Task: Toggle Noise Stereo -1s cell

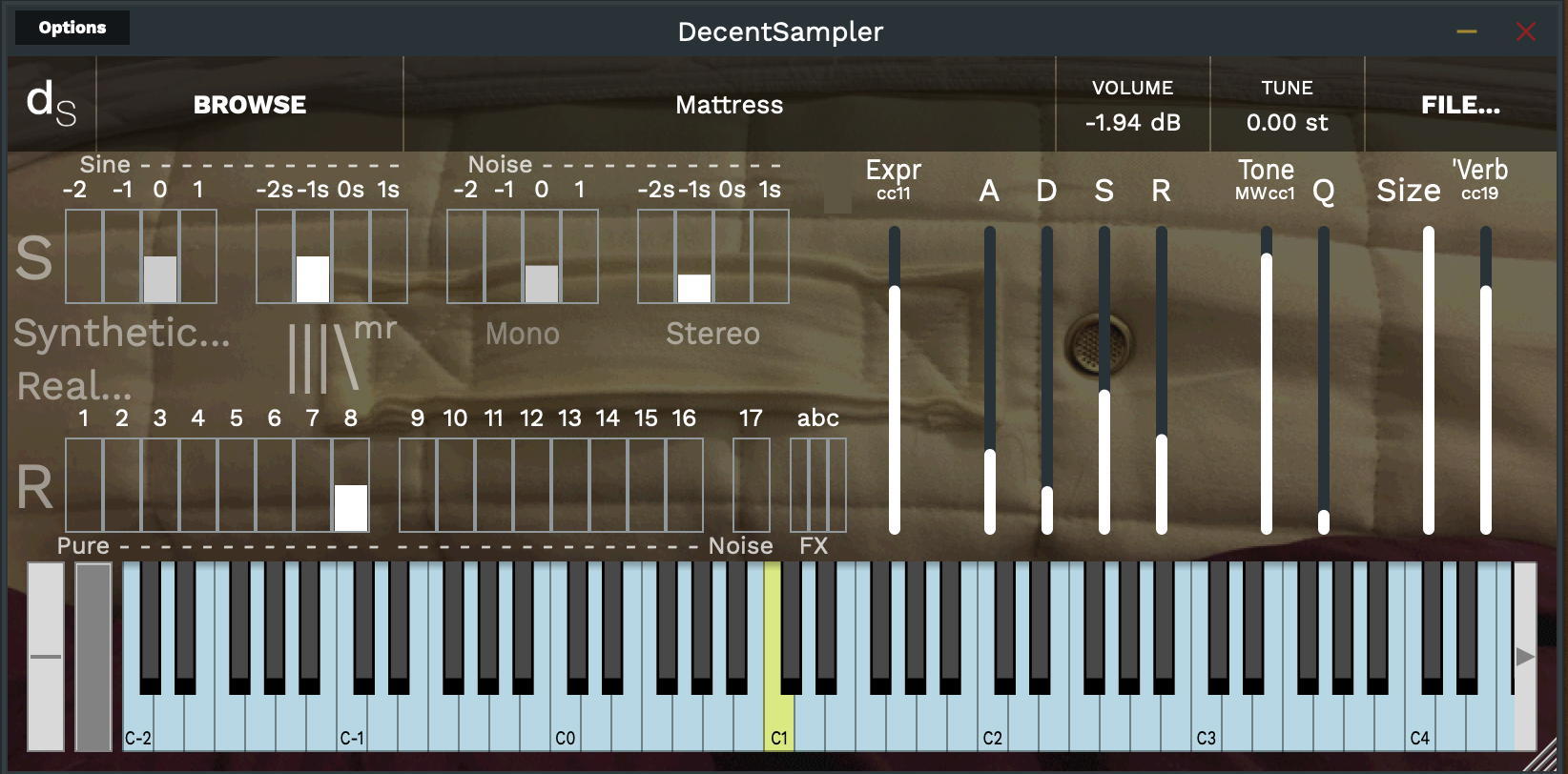Action: coord(694,256)
